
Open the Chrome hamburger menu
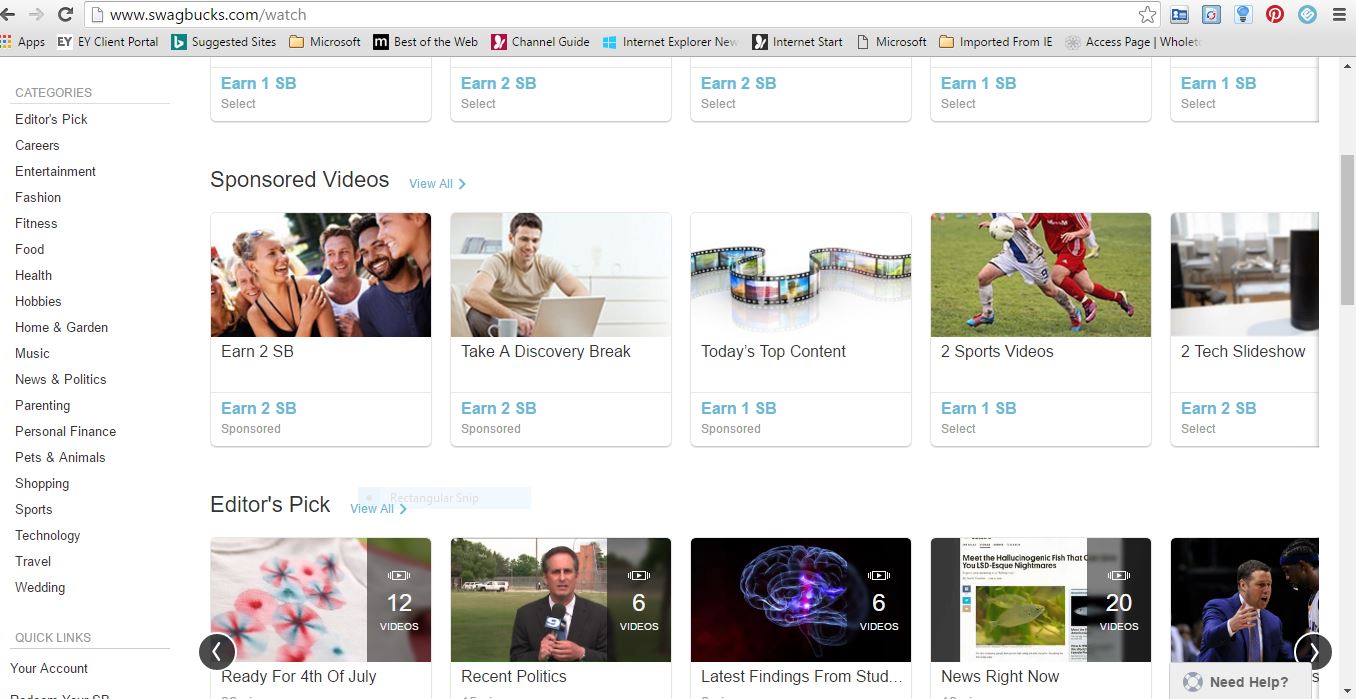click(1339, 15)
